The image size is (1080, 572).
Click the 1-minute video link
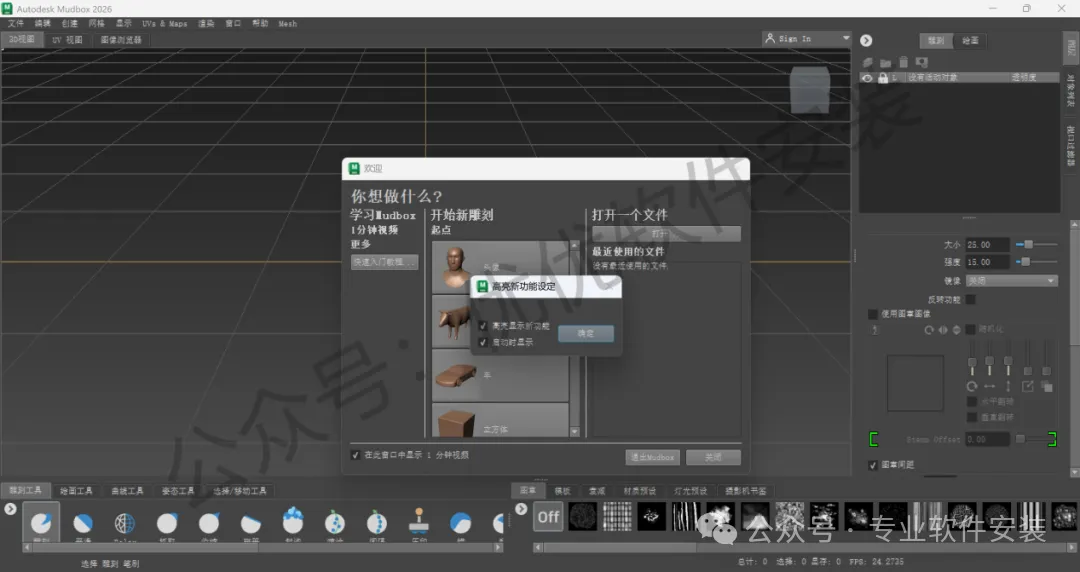tap(374, 229)
